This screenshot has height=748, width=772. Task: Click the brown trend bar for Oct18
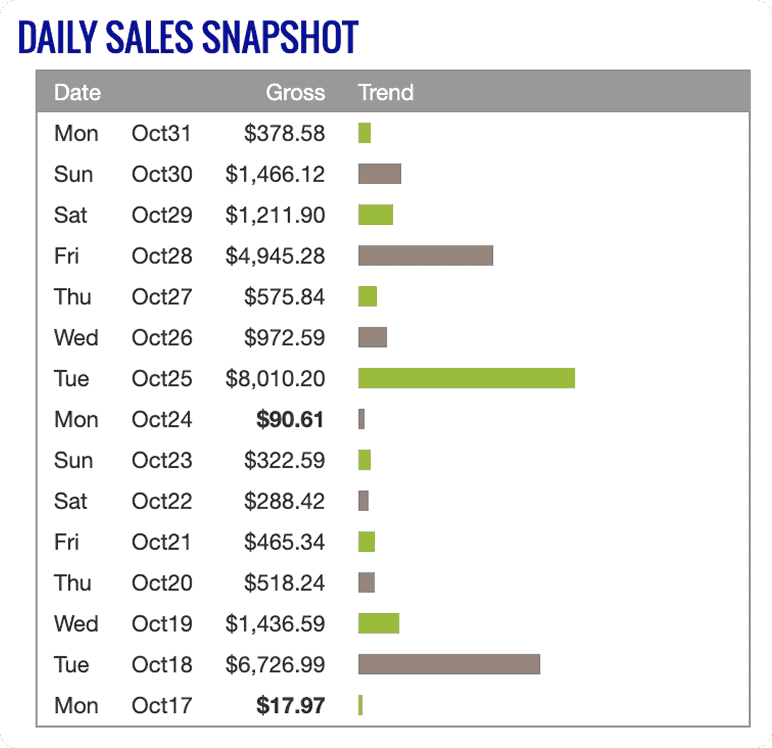[449, 664]
